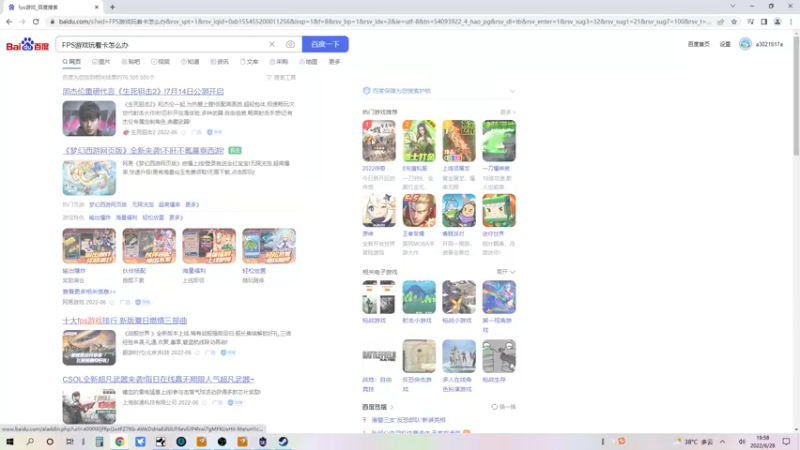Open Steam from the taskbar
This screenshot has width=800, height=450.
click(x=283, y=442)
